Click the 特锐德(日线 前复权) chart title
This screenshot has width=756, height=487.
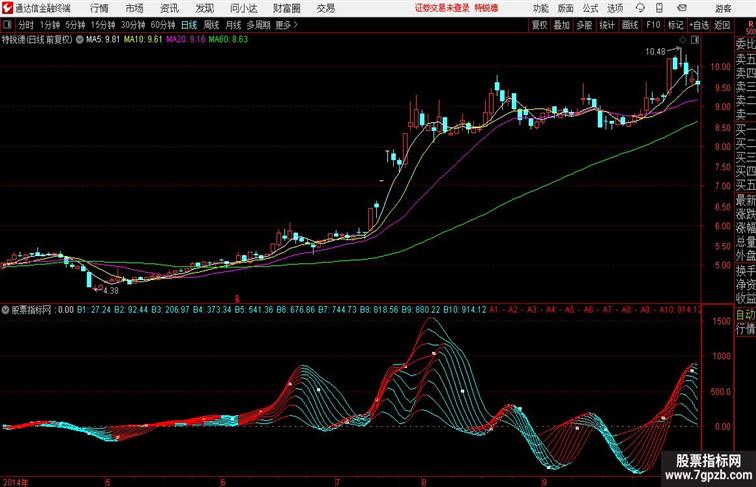click(x=37, y=40)
